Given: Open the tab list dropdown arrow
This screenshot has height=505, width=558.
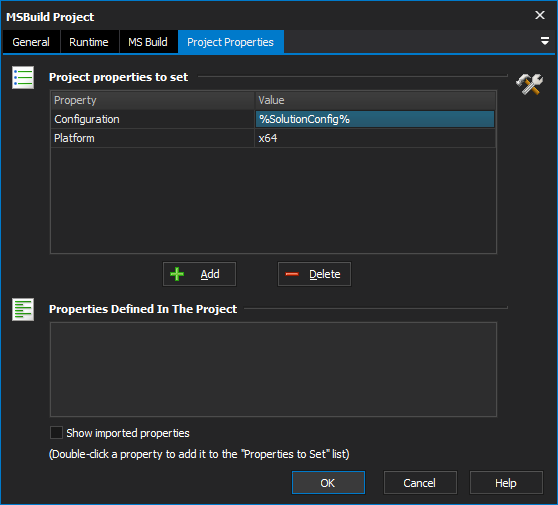Looking at the screenshot, I should coord(544,41).
